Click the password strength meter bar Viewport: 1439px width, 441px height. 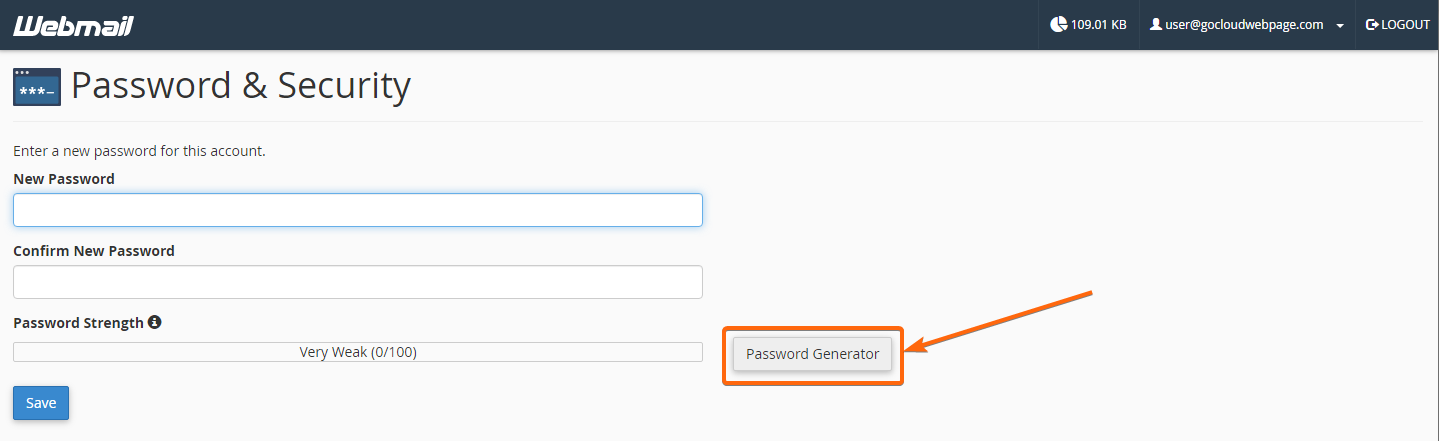pyautogui.click(x=358, y=352)
